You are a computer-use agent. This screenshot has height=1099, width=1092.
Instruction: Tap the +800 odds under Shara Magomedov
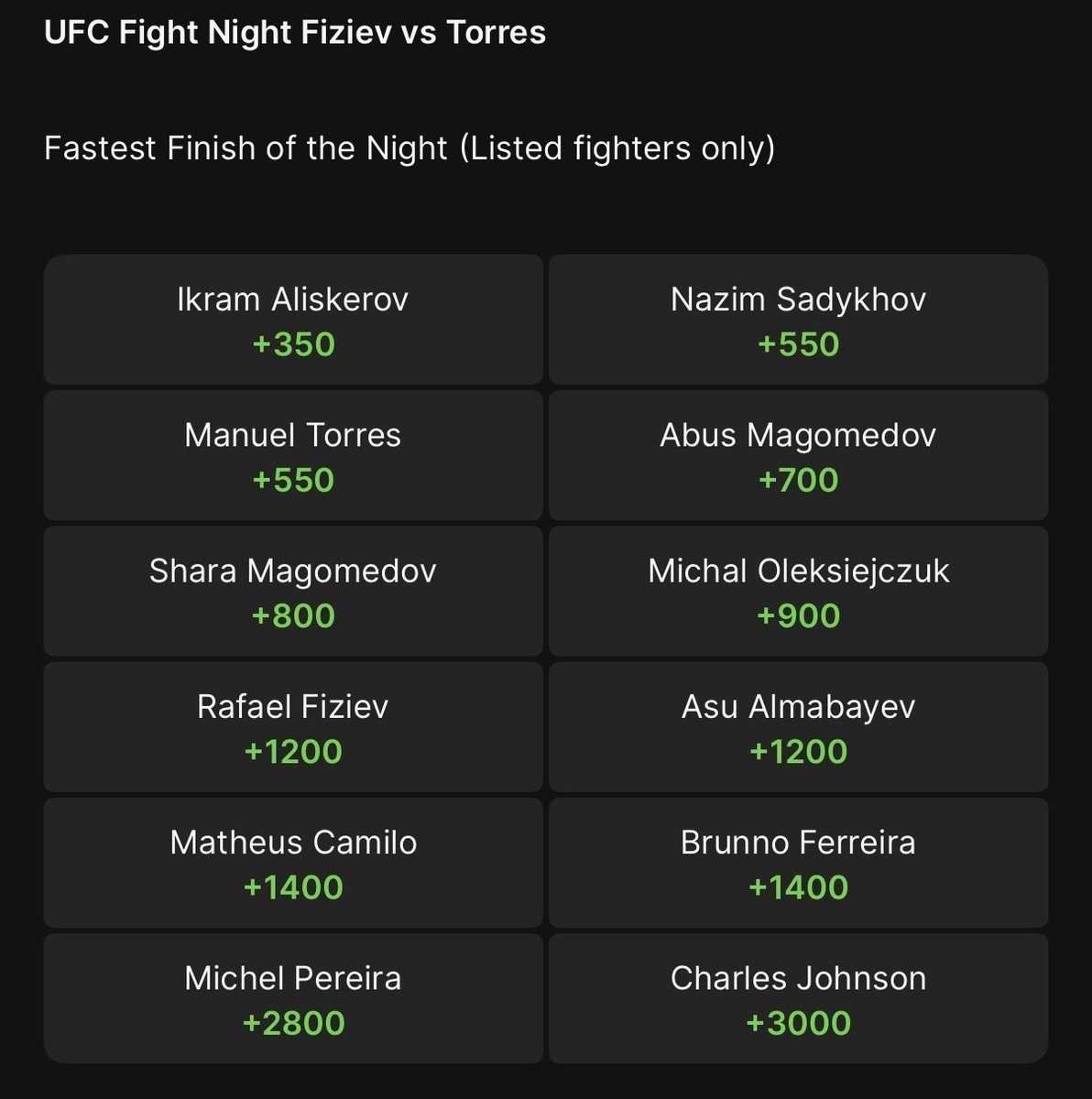tap(293, 615)
